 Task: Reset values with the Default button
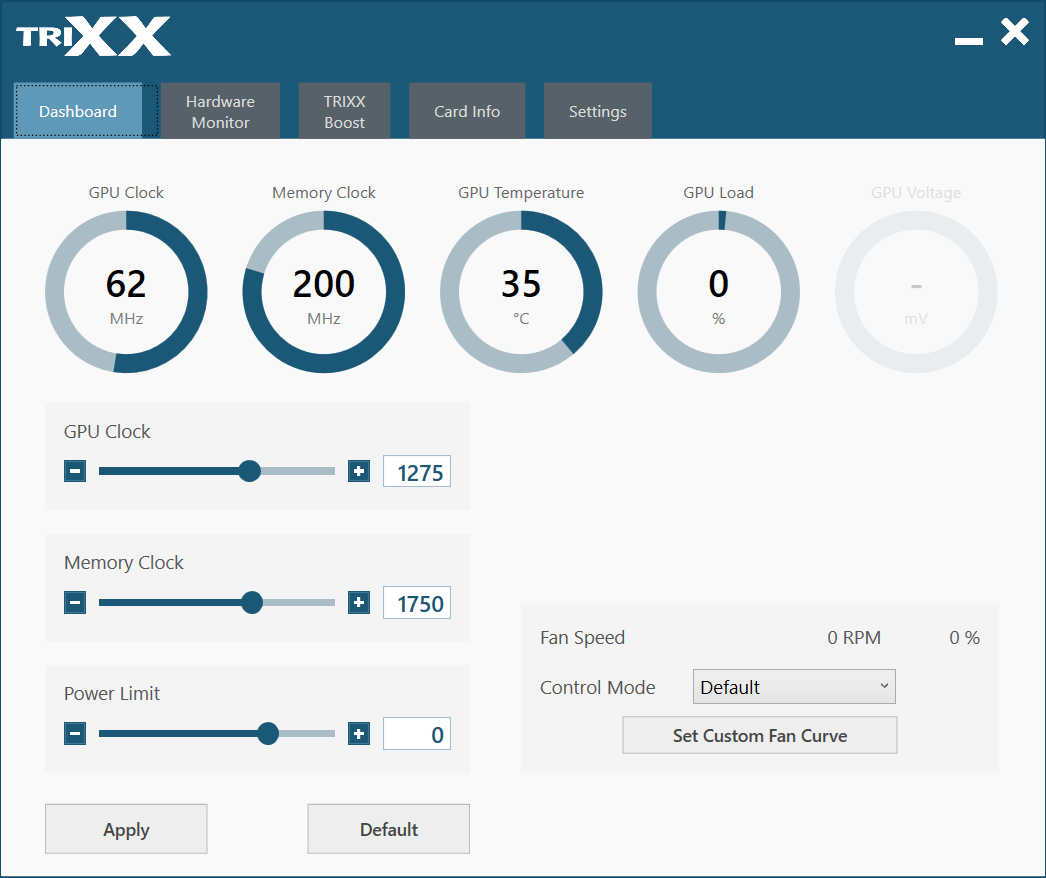389,829
